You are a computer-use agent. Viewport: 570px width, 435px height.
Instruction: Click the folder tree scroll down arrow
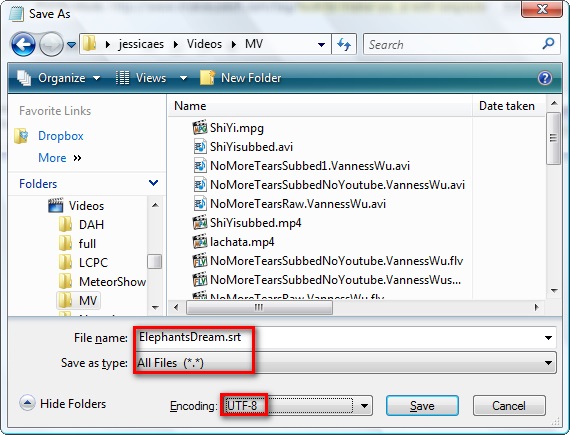pyautogui.click(x=155, y=307)
